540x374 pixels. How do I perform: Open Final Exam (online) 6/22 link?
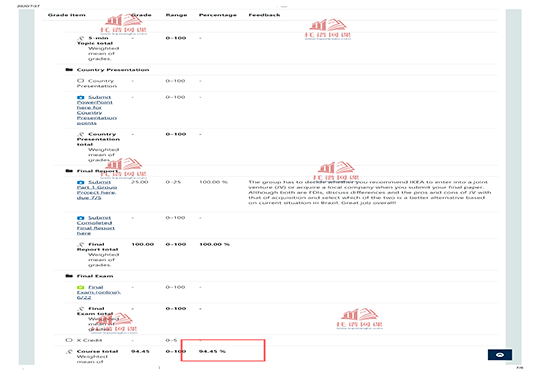98,292
